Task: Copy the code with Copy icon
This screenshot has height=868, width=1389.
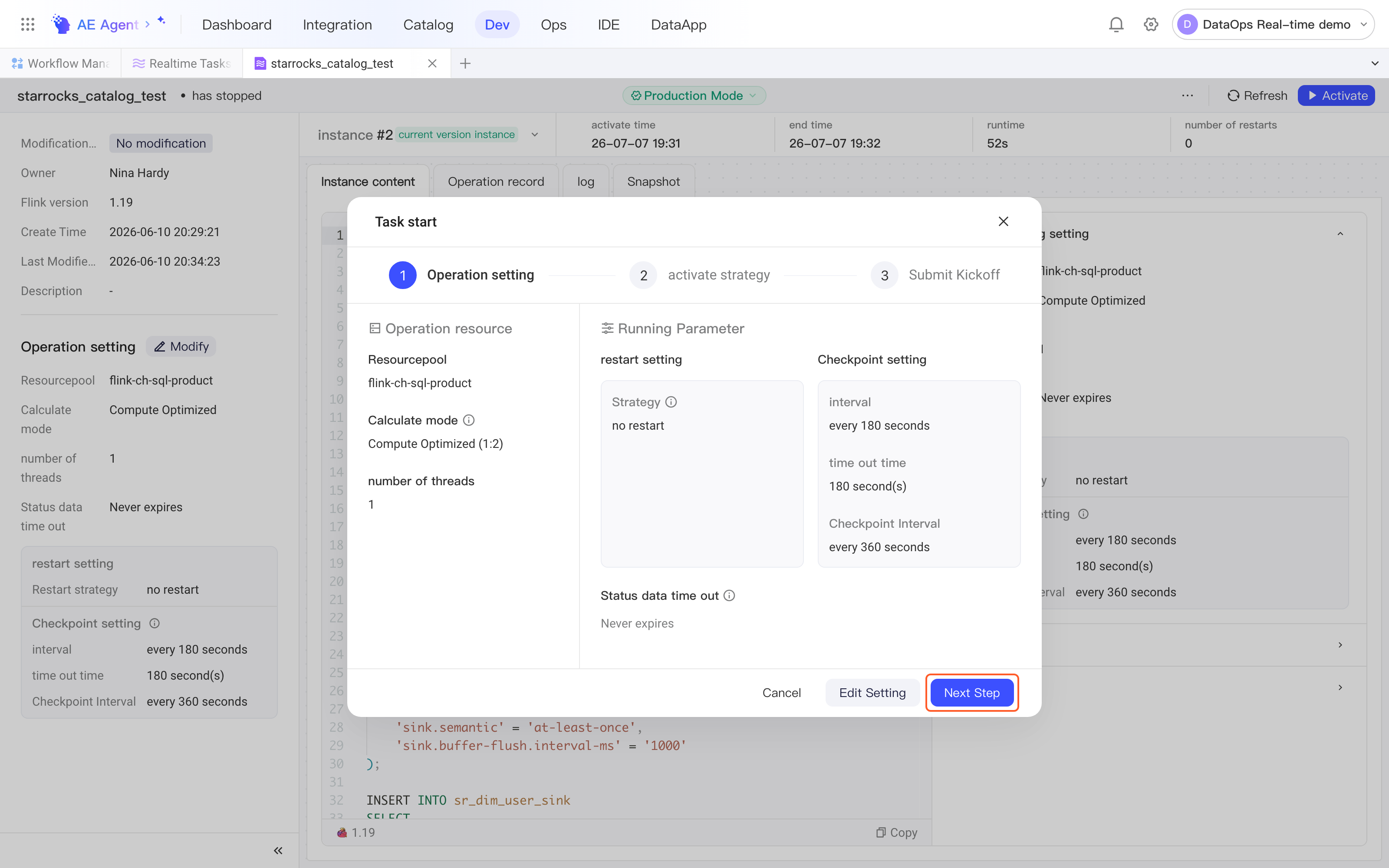Action: pyautogui.click(x=896, y=832)
